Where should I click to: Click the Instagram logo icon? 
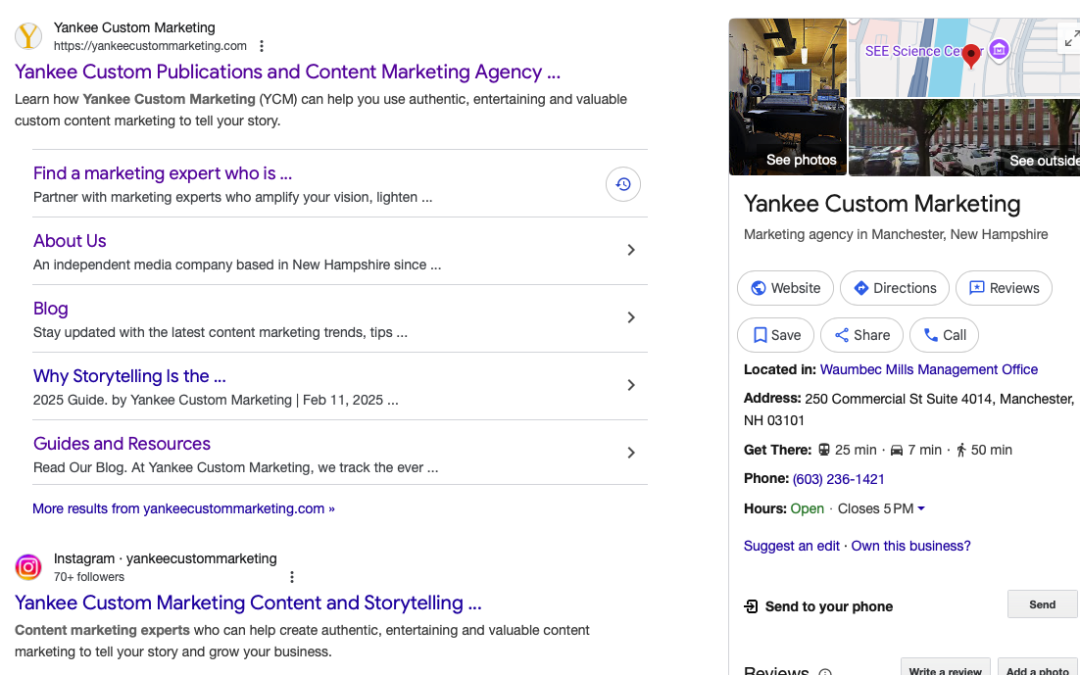28,567
